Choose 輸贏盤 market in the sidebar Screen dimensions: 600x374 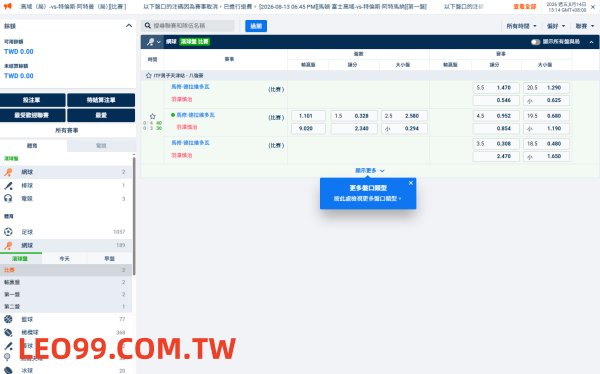[66, 282]
